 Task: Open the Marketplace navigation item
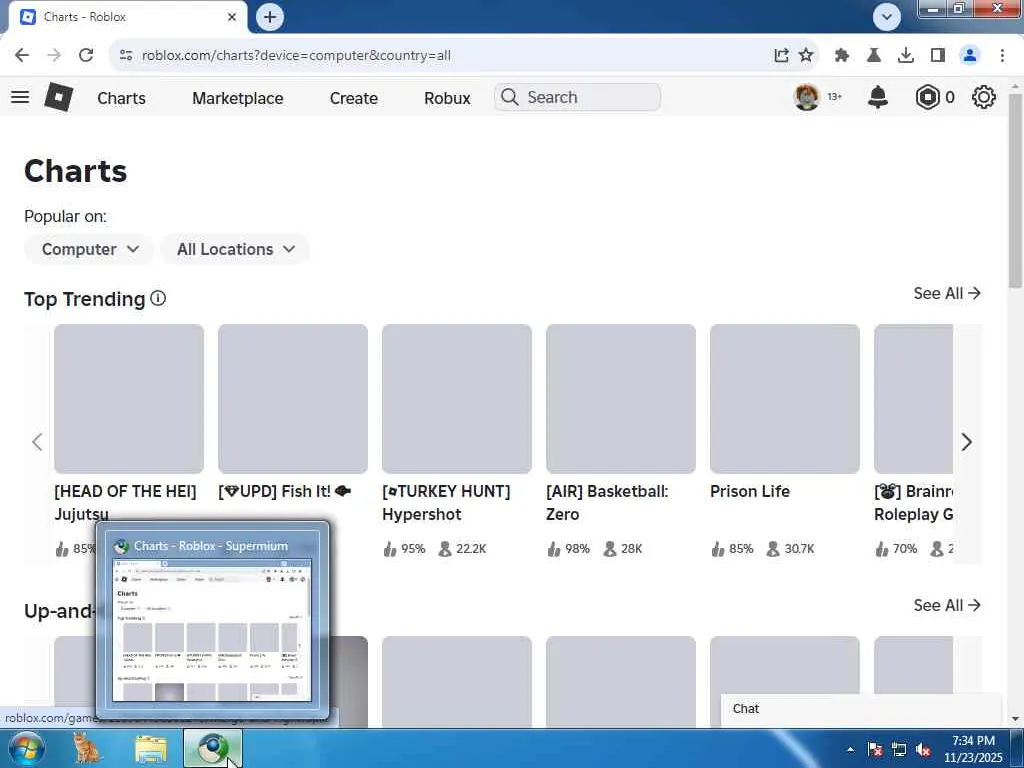pos(238,98)
